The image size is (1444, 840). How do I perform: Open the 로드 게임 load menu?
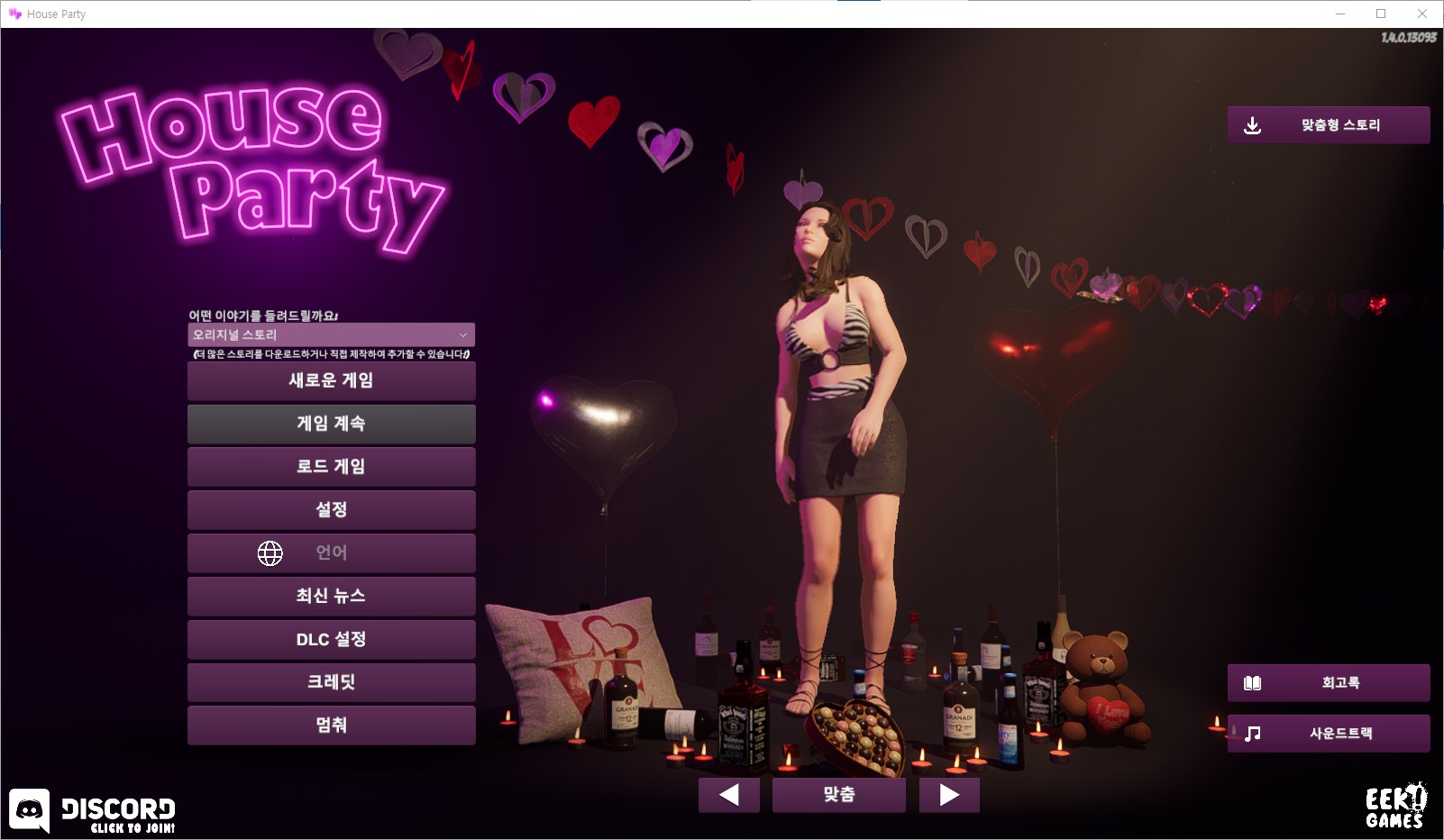331,467
